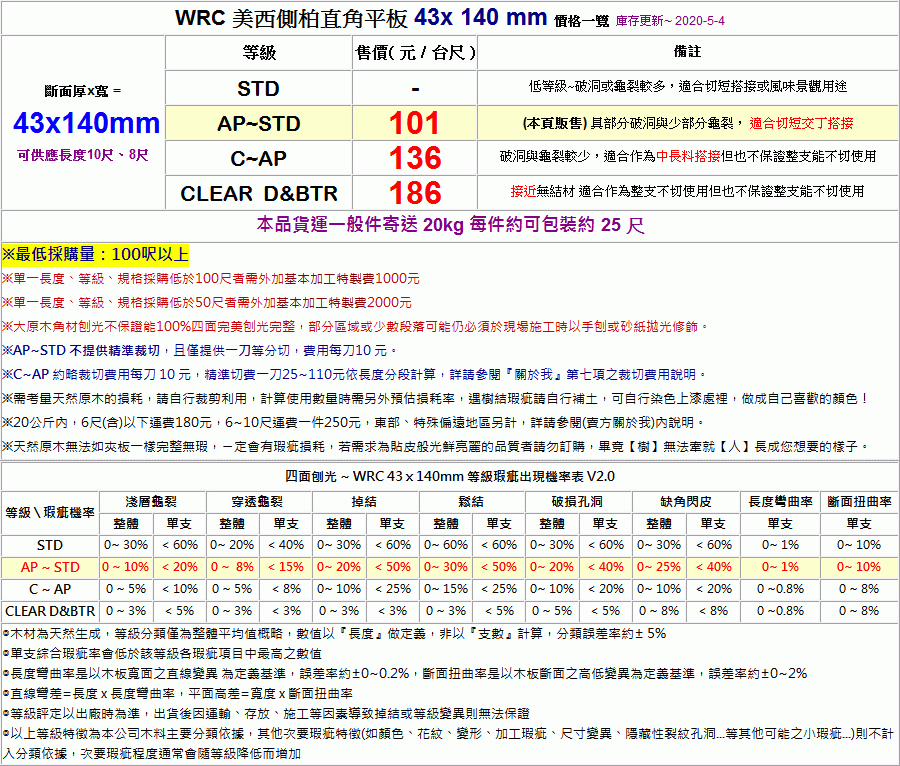Click the footnote mentioning 誤差率約± 5%
Screen dimensions: 900x766
334,633
